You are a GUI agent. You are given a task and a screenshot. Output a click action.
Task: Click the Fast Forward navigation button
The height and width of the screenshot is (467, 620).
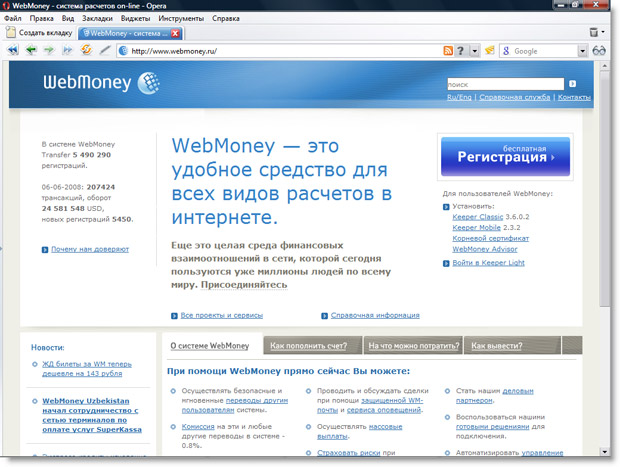67,50
